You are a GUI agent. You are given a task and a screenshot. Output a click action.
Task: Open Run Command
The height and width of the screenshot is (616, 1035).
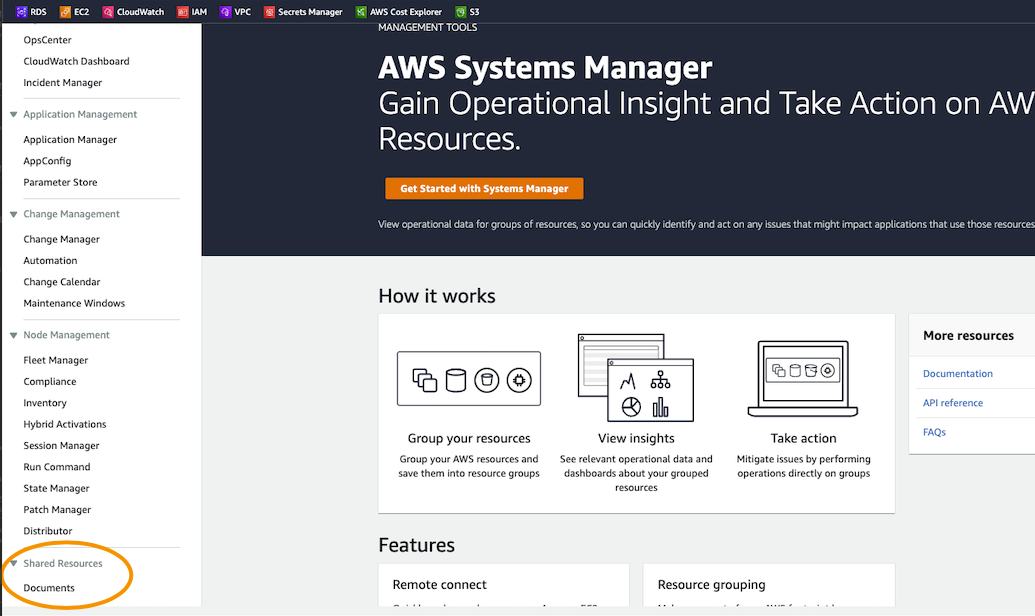tap(57, 467)
